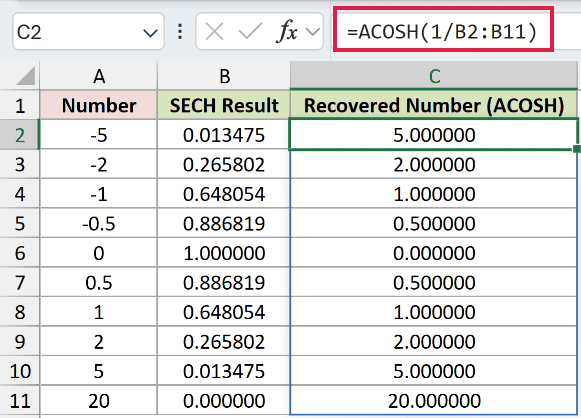Screen dimensions: 581x418
Task: Select row 6 header
Action: click(x=20, y=253)
